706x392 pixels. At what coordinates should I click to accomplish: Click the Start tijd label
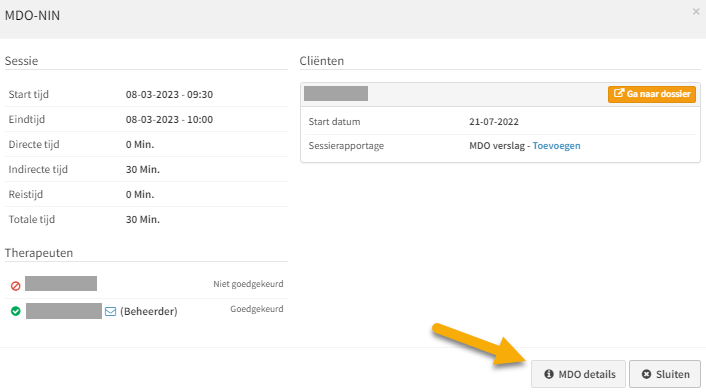(x=28, y=95)
